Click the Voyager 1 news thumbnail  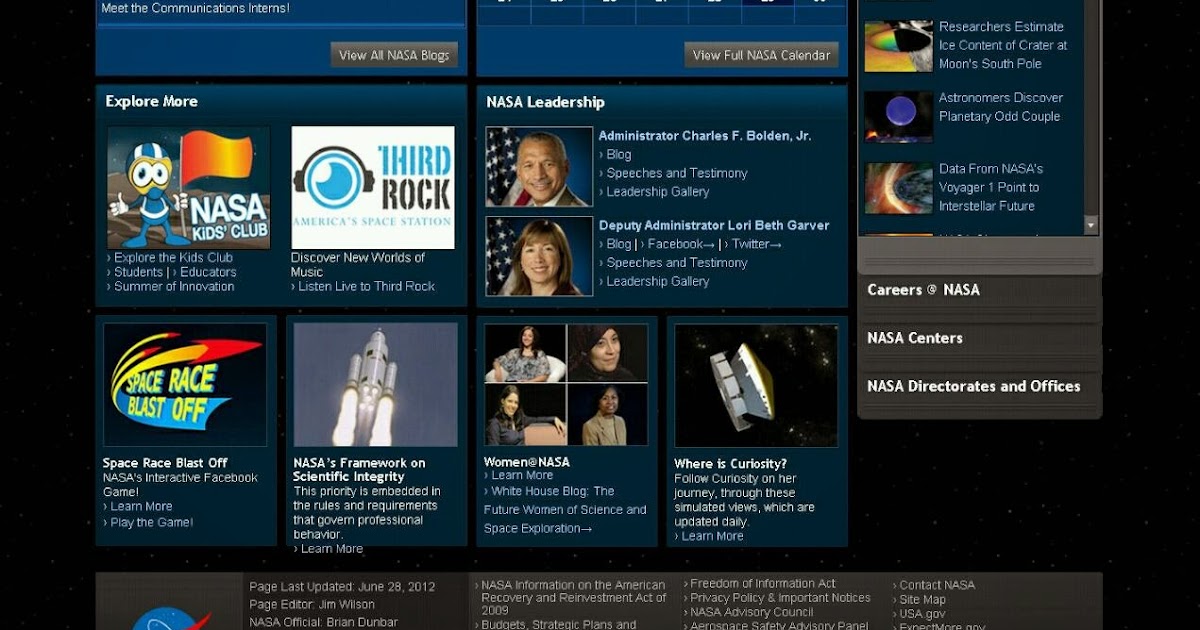click(898, 188)
